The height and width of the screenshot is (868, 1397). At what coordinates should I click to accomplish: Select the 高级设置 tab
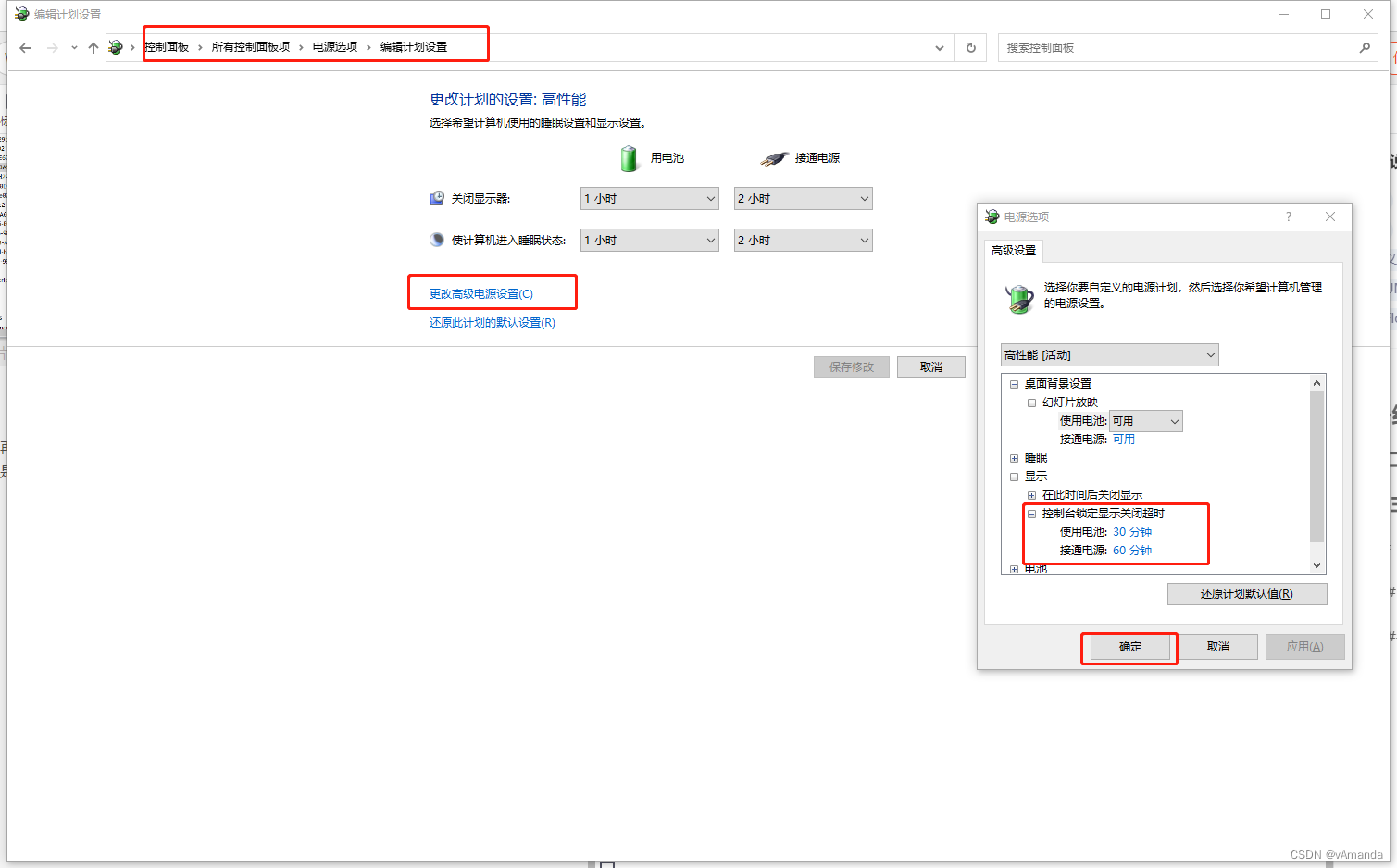click(1014, 251)
